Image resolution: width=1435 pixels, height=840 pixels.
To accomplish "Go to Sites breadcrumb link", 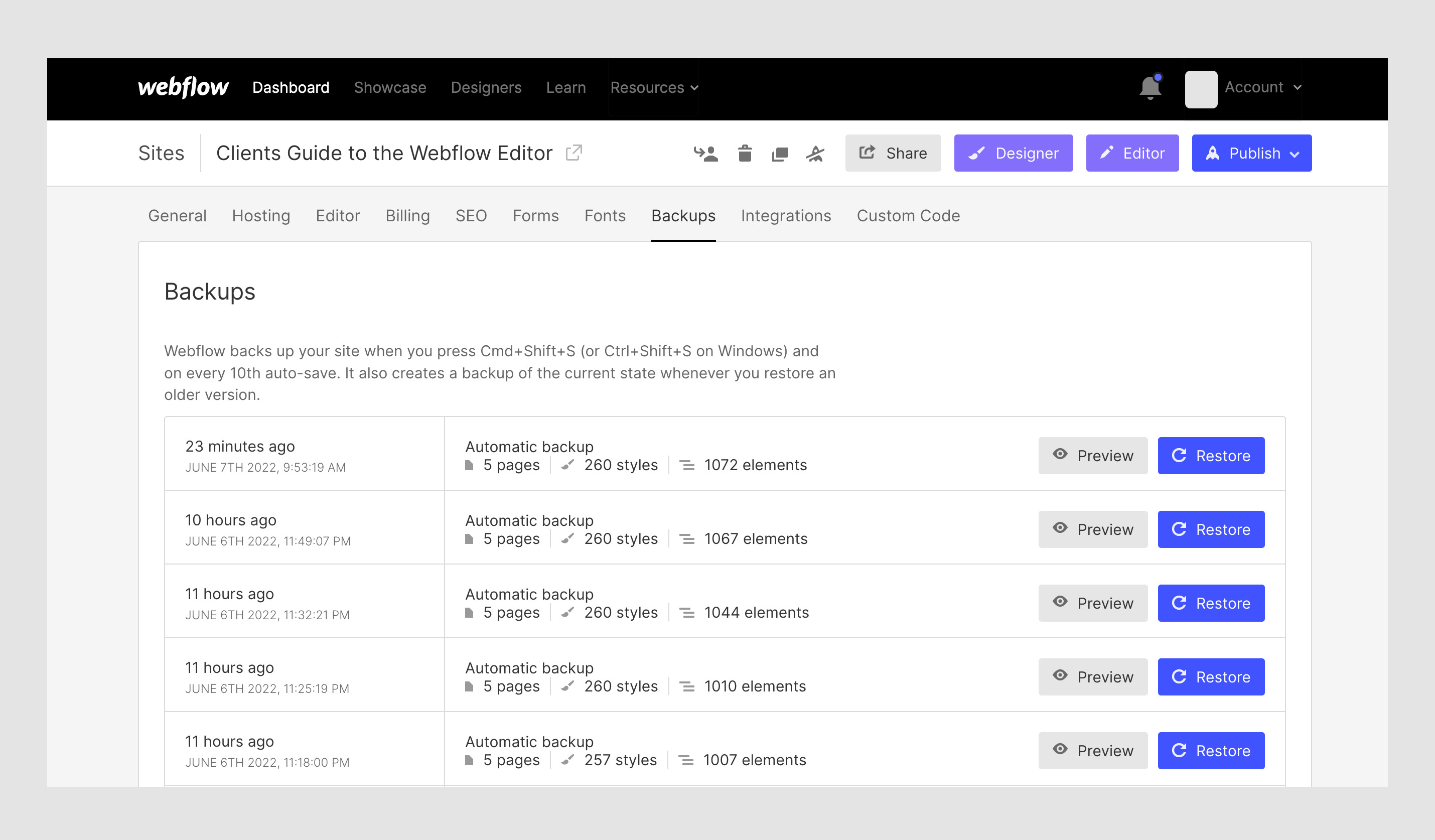I will pyautogui.click(x=161, y=153).
